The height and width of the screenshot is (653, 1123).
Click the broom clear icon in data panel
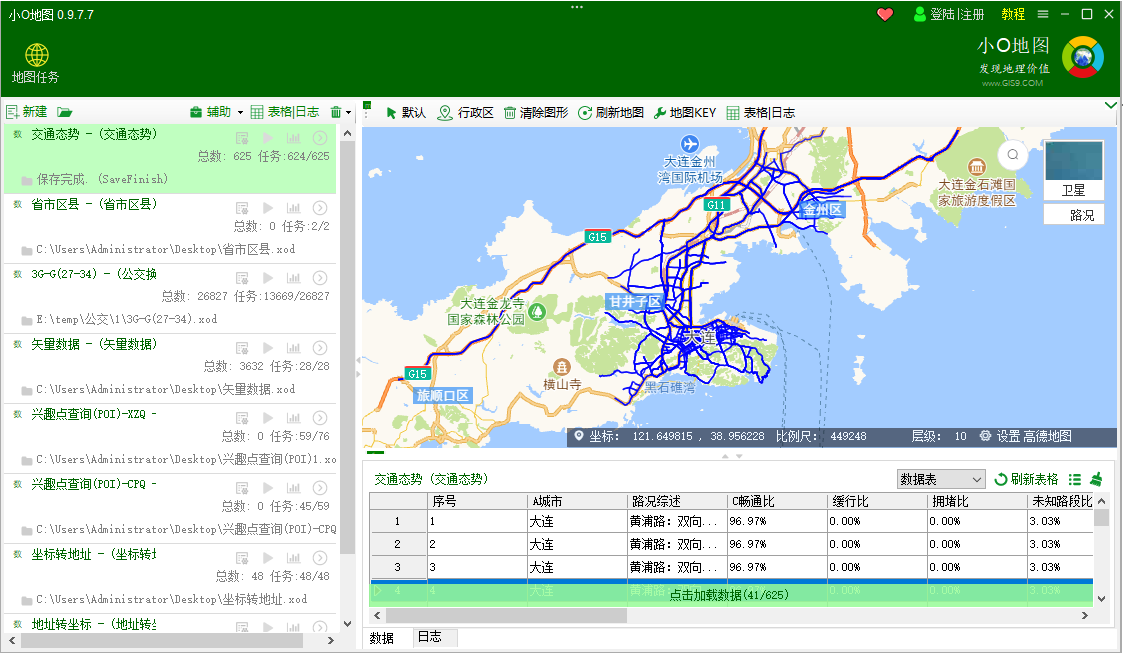point(1096,479)
